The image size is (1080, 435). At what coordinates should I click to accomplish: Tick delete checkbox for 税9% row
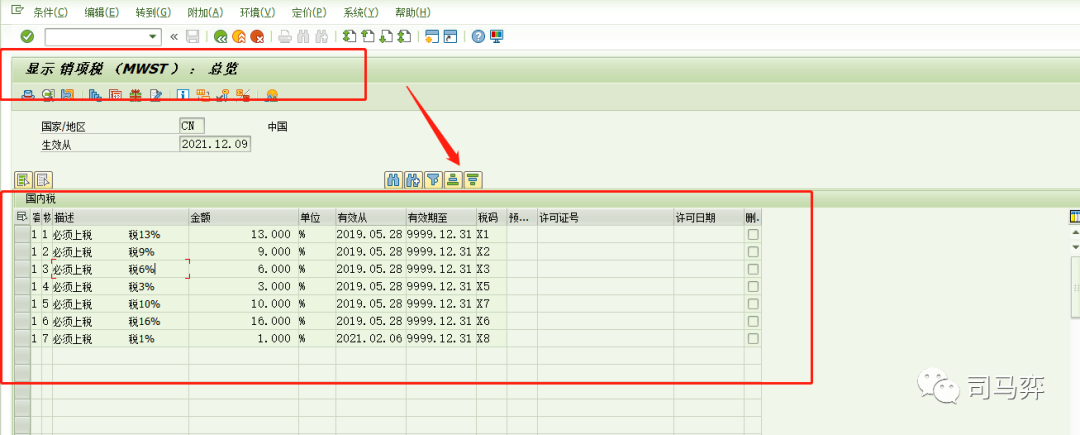click(754, 251)
